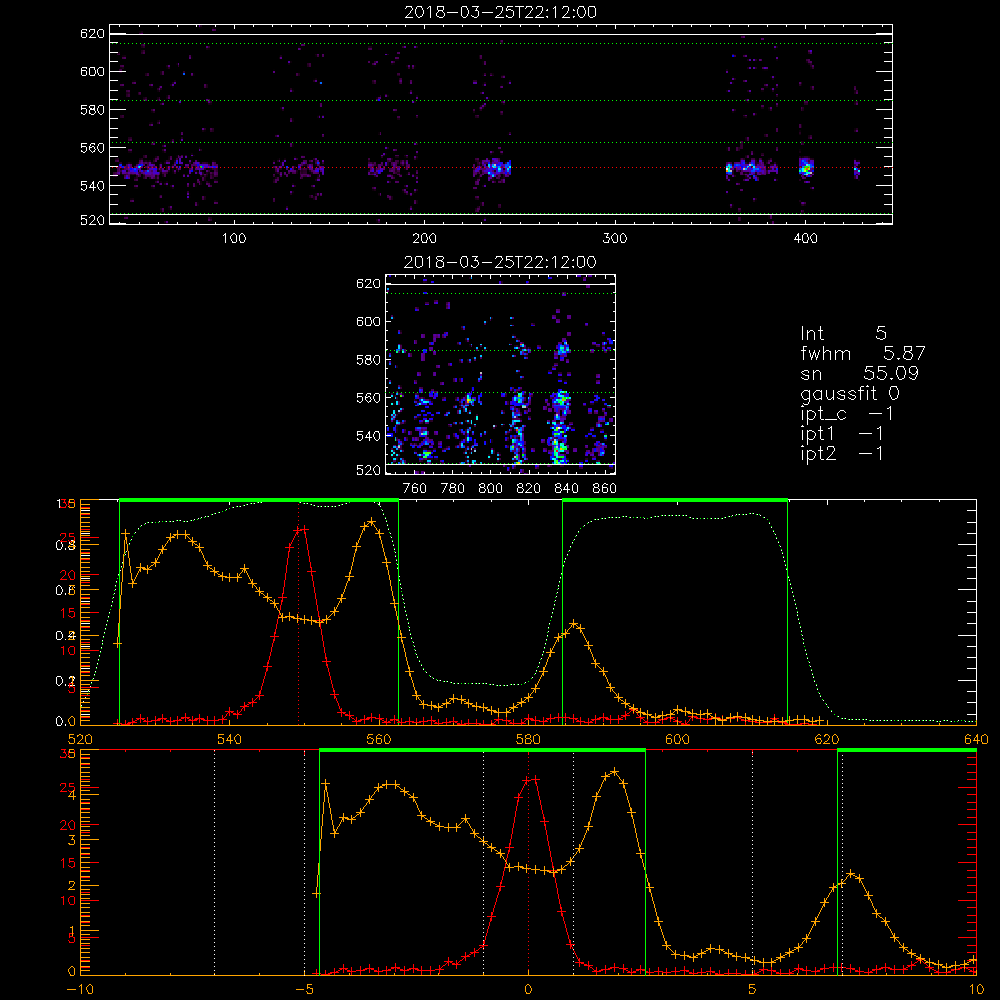The width and height of the screenshot is (1000, 1000).
Task: Click x-axis label 820 of the small middle image
Action: point(529,489)
